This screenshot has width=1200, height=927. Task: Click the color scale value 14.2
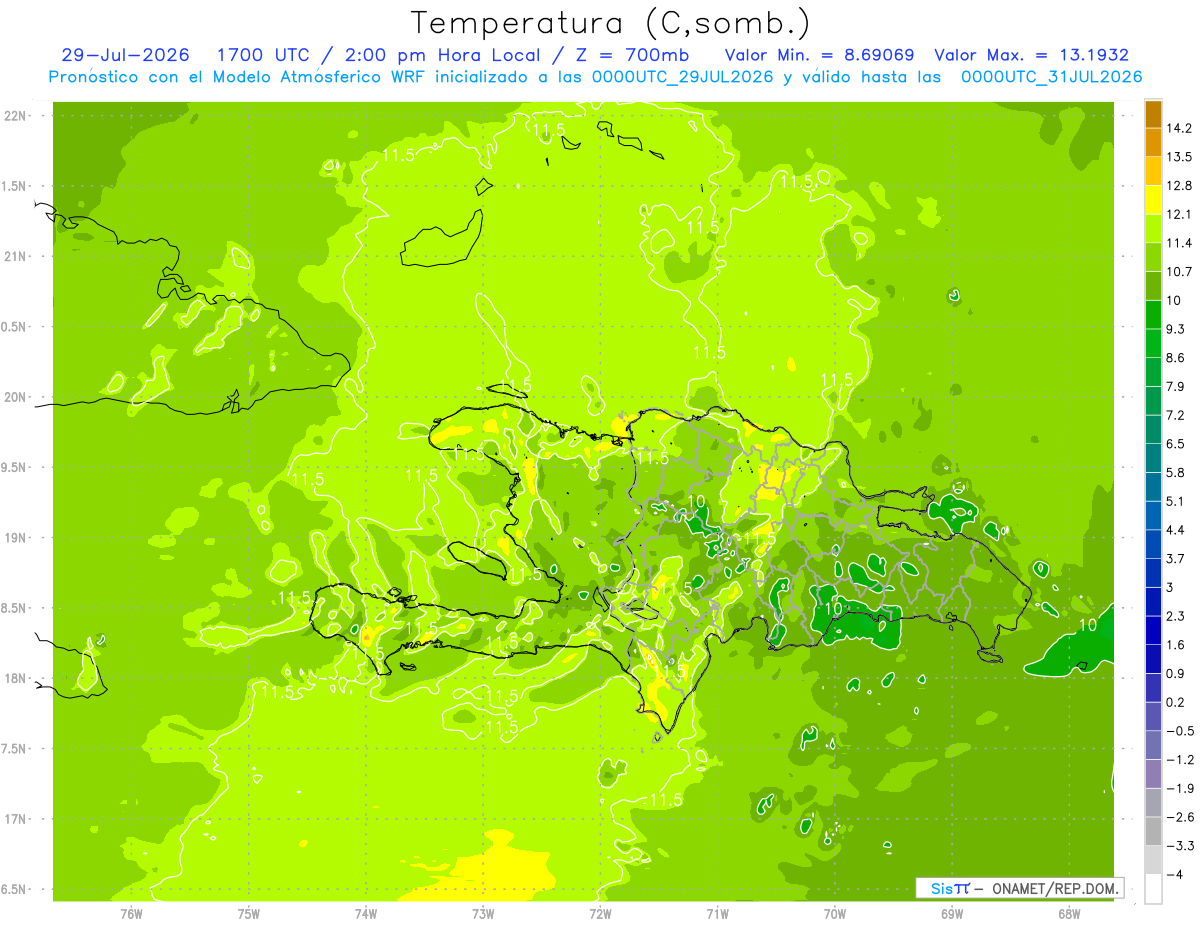pyautogui.click(x=1180, y=128)
